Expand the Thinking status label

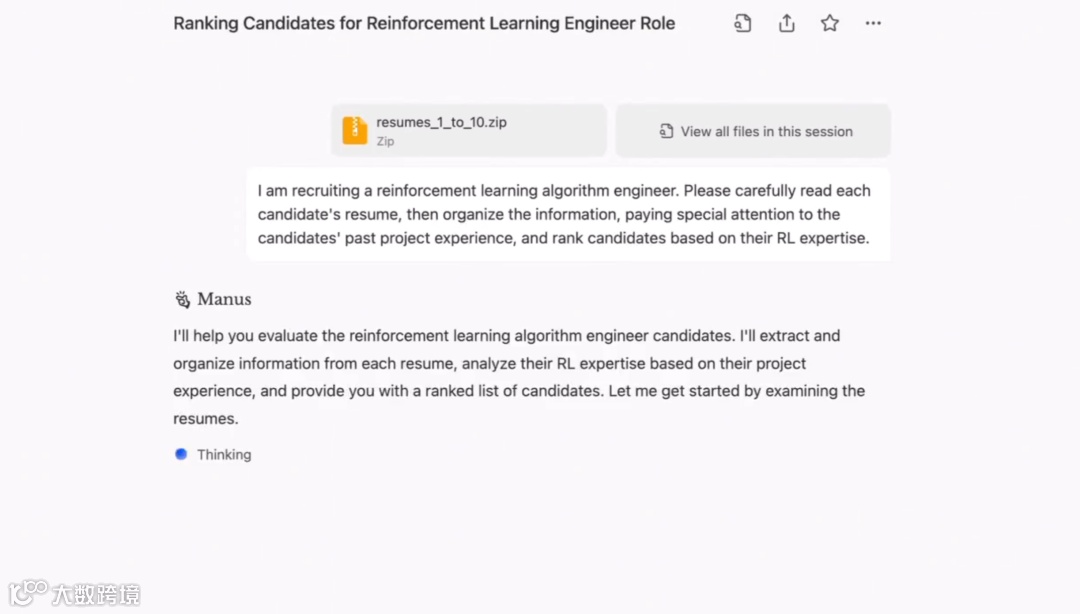click(x=224, y=454)
